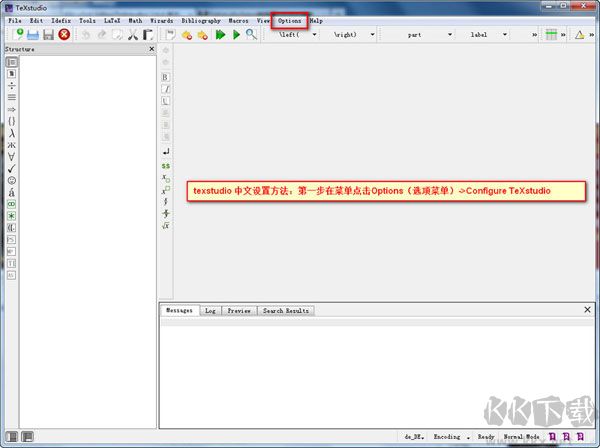600x448 pixels.
Task: Open the \left( dropdown arrow
Action: pyautogui.click(x=315, y=34)
